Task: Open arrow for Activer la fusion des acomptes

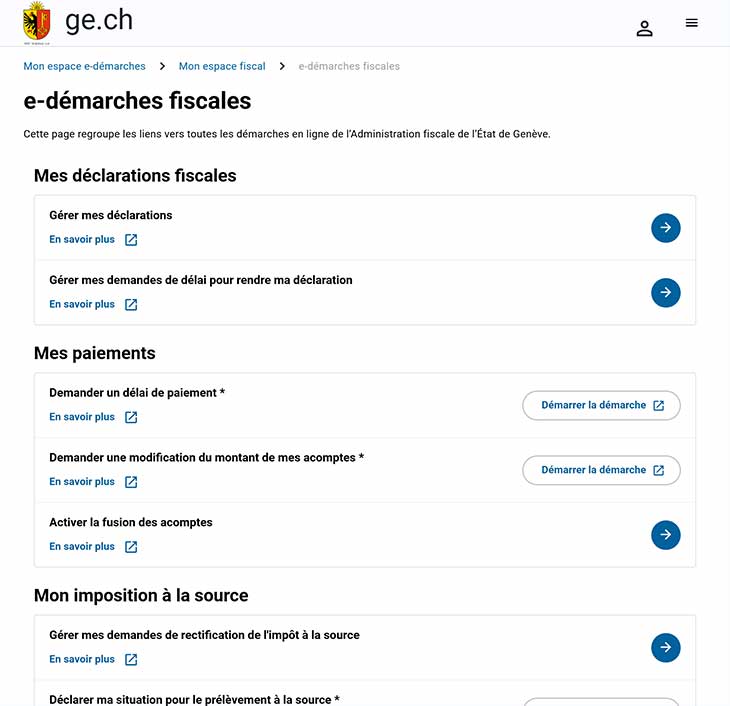Action: tap(665, 535)
